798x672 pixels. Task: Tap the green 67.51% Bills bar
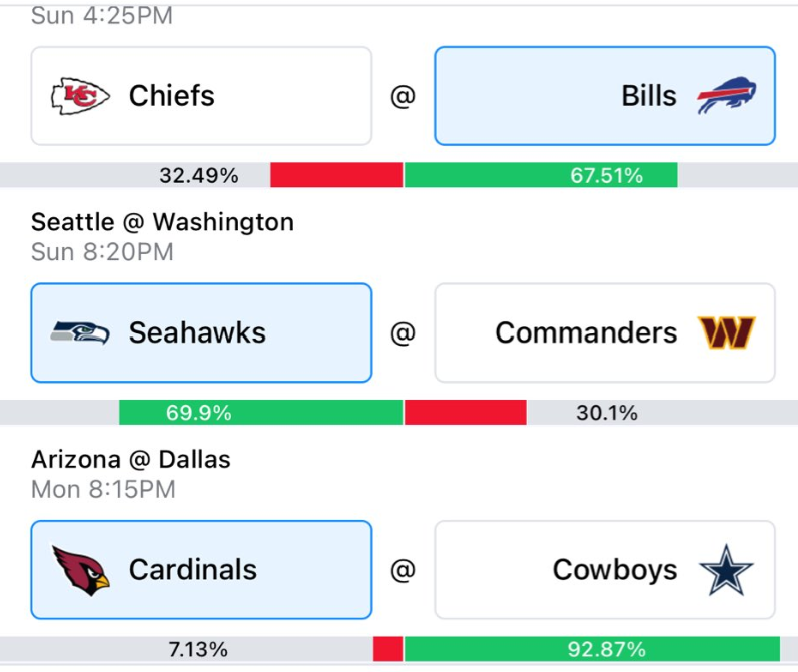tap(541, 176)
